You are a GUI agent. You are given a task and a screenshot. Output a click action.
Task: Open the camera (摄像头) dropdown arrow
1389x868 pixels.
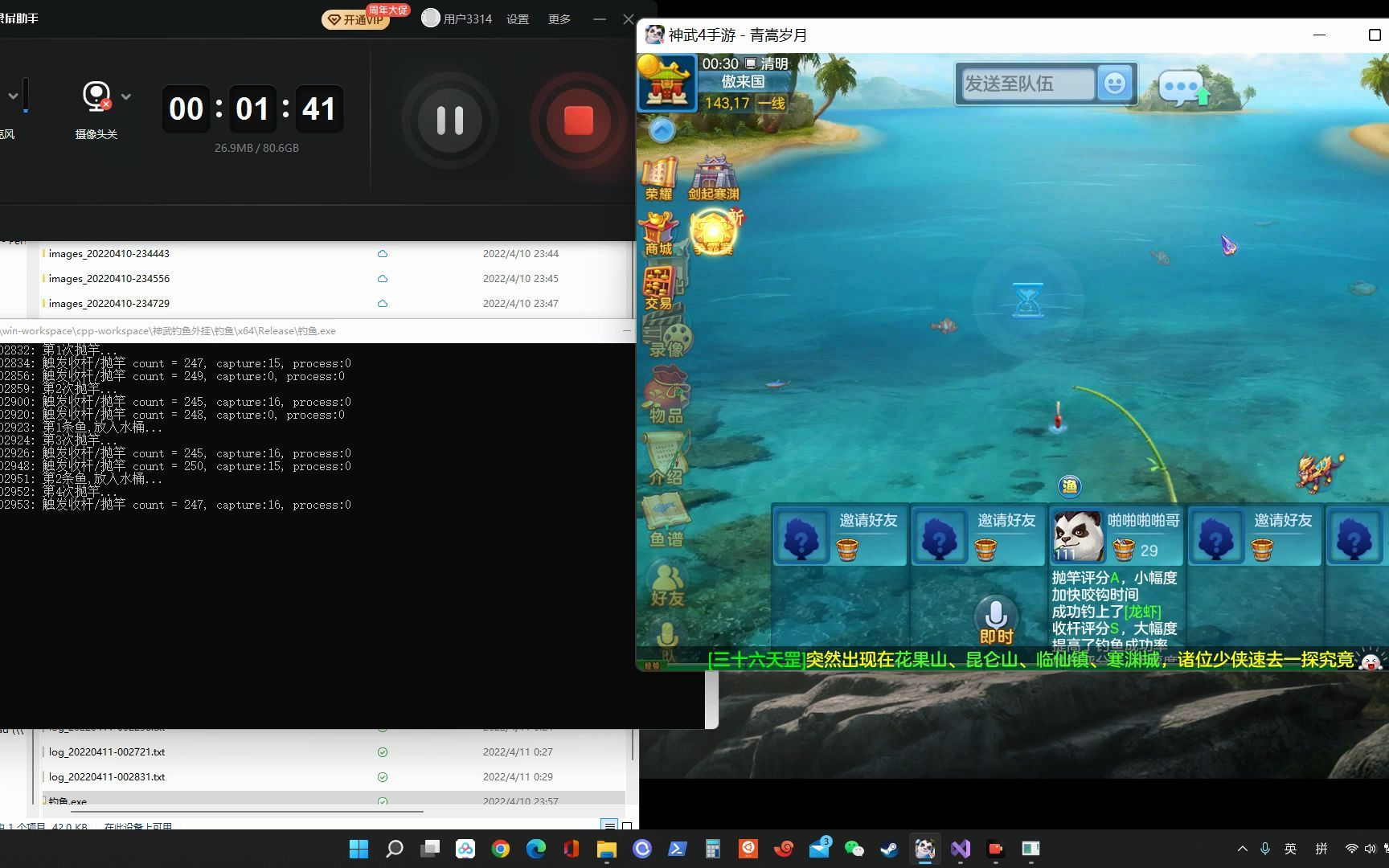(x=126, y=96)
